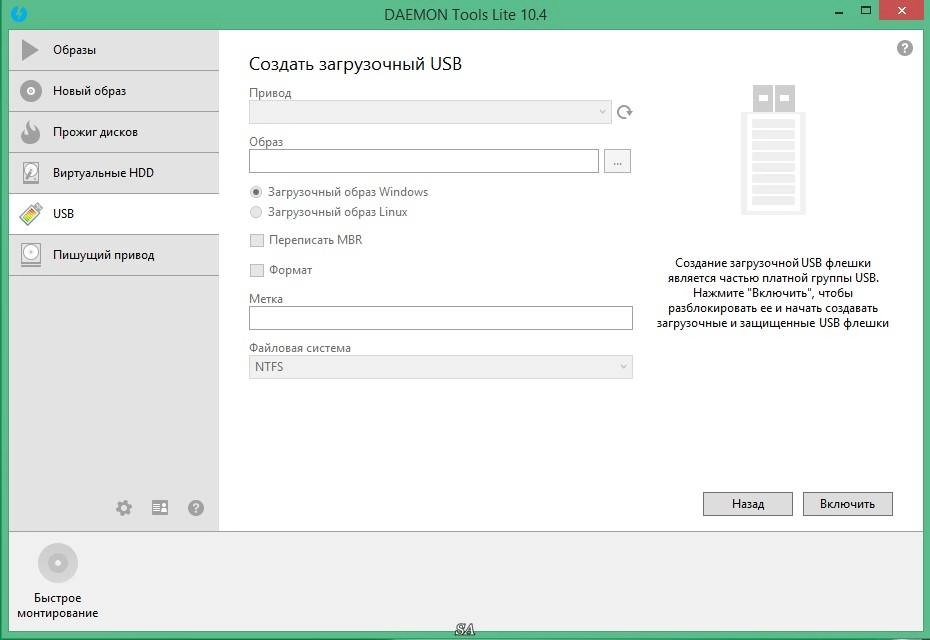The height and width of the screenshot is (640, 930).
Task: Close the DAEMON Tools window
Action: click(902, 11)
